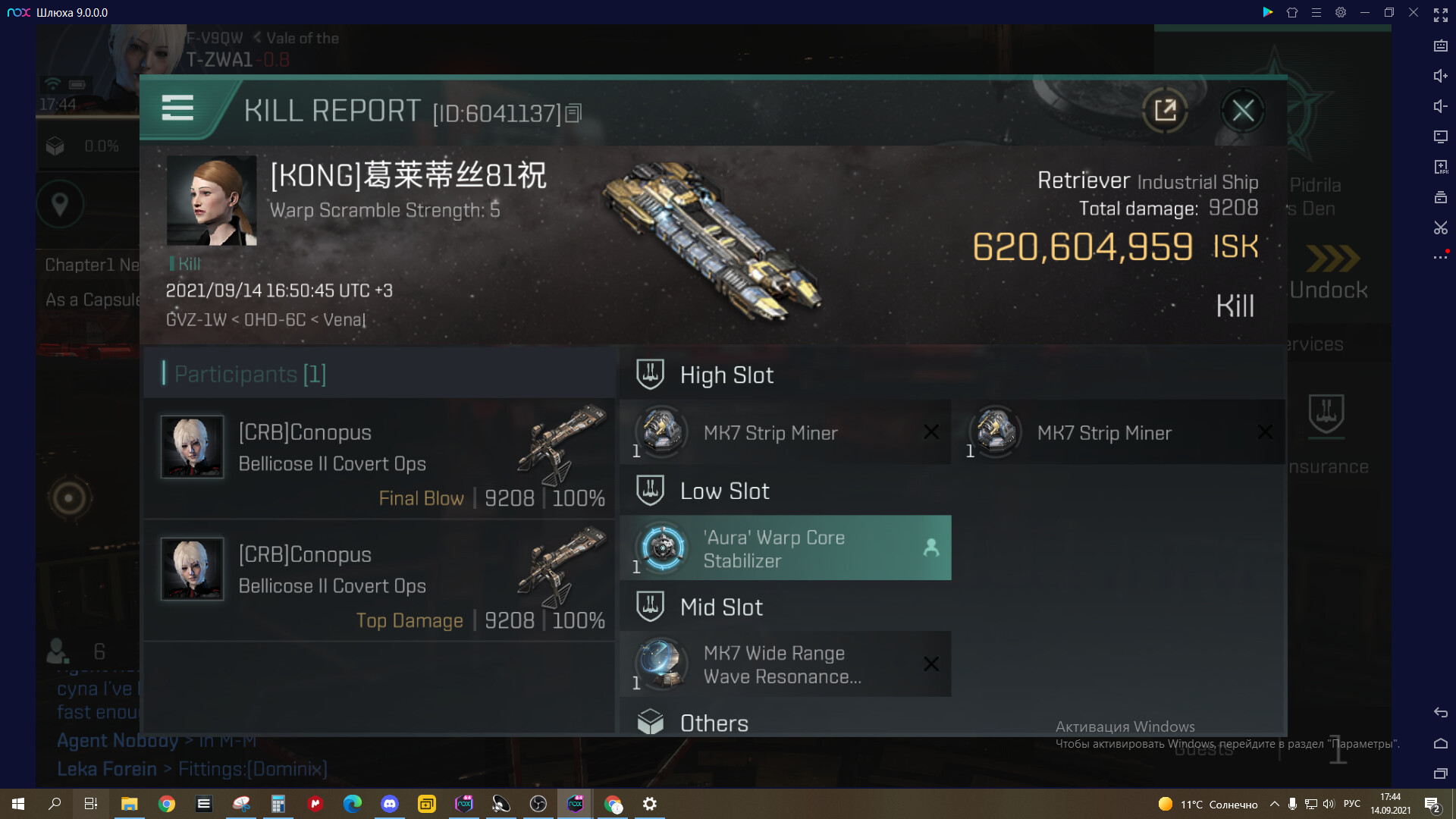Select the first MK7 Strip Miner module
1456x819 pixels.
[x=786, y=432]
